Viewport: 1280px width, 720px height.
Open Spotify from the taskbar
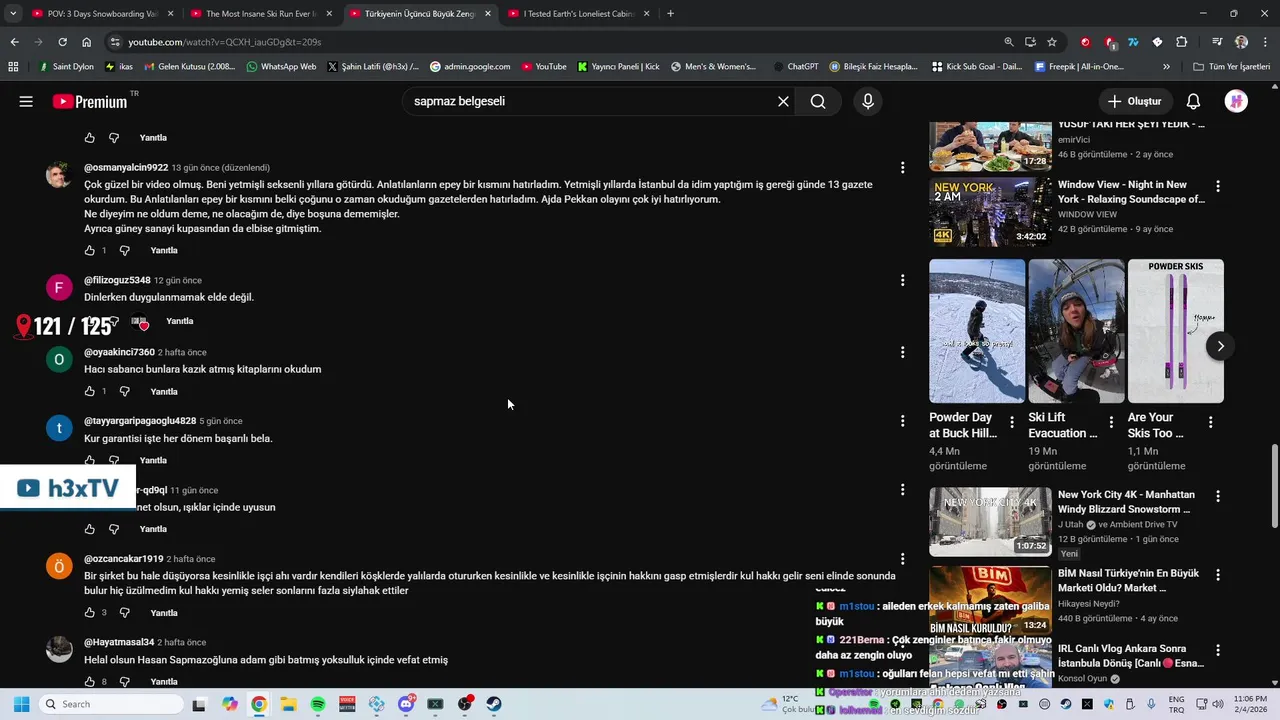(318, 704)
